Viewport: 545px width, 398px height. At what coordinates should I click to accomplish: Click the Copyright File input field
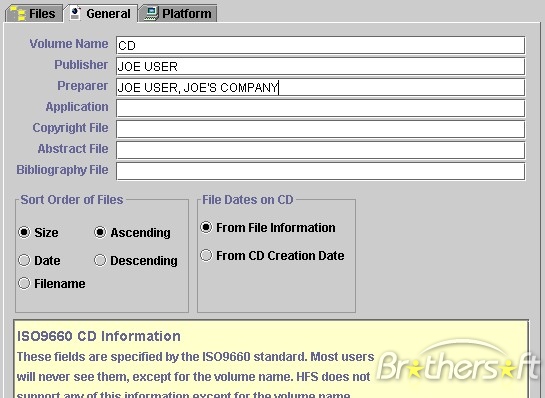coord(320,129)
